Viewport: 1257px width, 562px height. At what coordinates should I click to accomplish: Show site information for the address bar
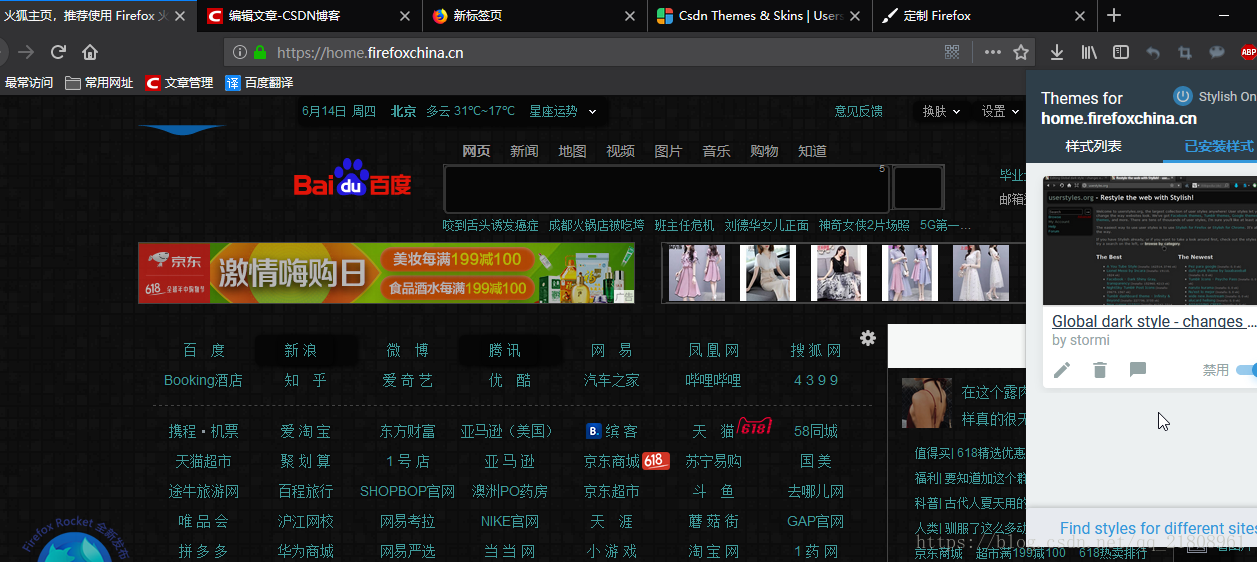(x=238, y=52)
